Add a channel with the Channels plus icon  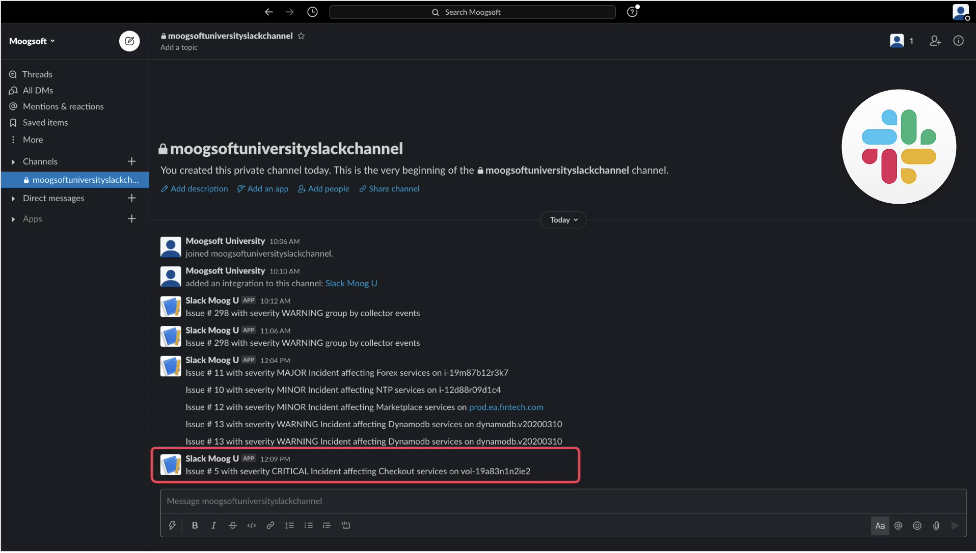131,161
